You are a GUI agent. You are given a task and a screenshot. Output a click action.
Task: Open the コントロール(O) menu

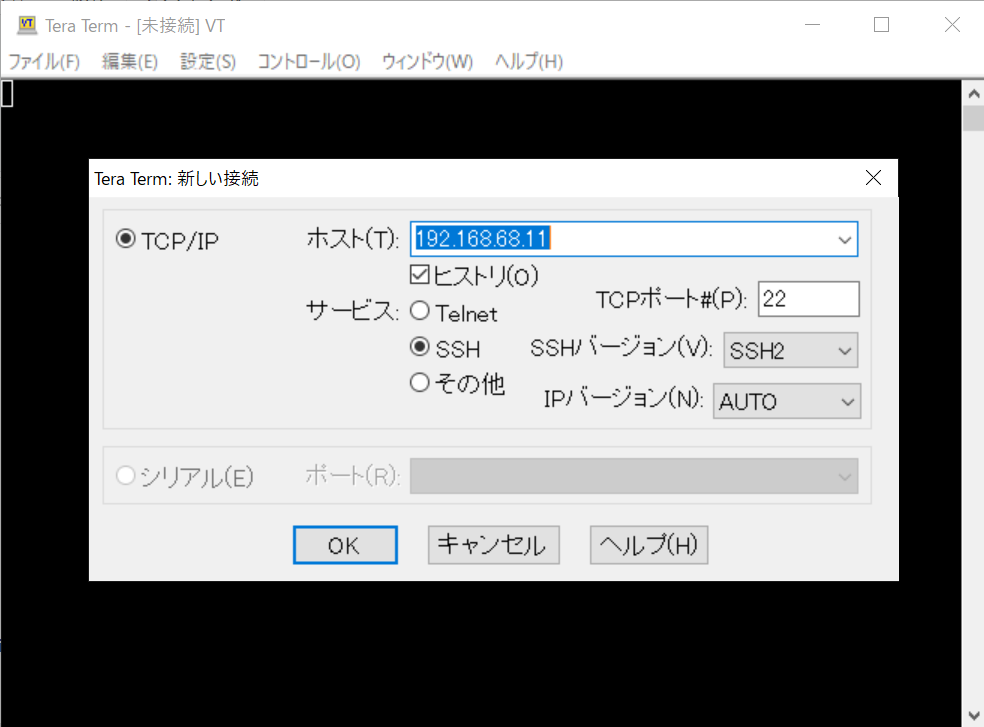pyautogui.click(x=308, y=61)
